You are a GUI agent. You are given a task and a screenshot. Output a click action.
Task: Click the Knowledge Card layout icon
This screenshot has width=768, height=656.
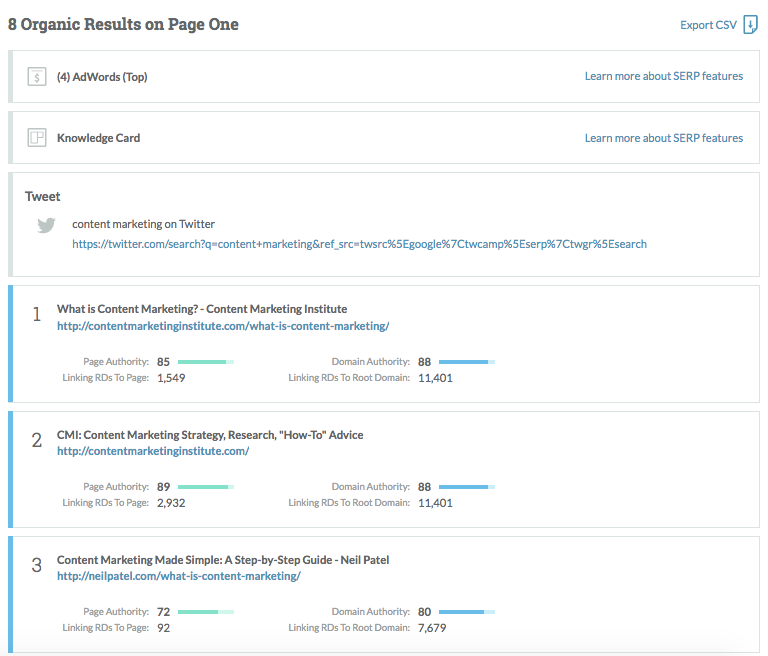pyautogui.click(x=37, y=138)
